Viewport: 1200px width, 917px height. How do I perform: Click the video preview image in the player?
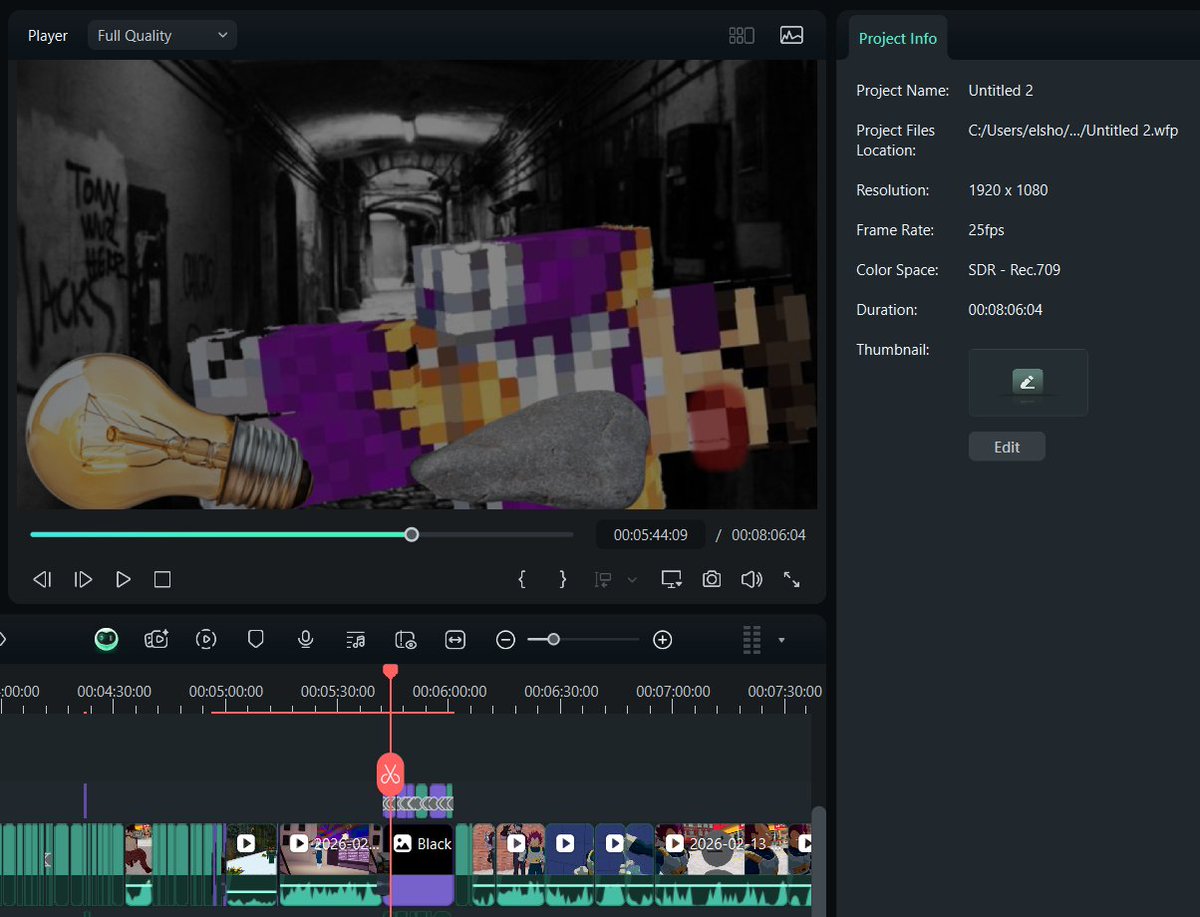point(417,285)
